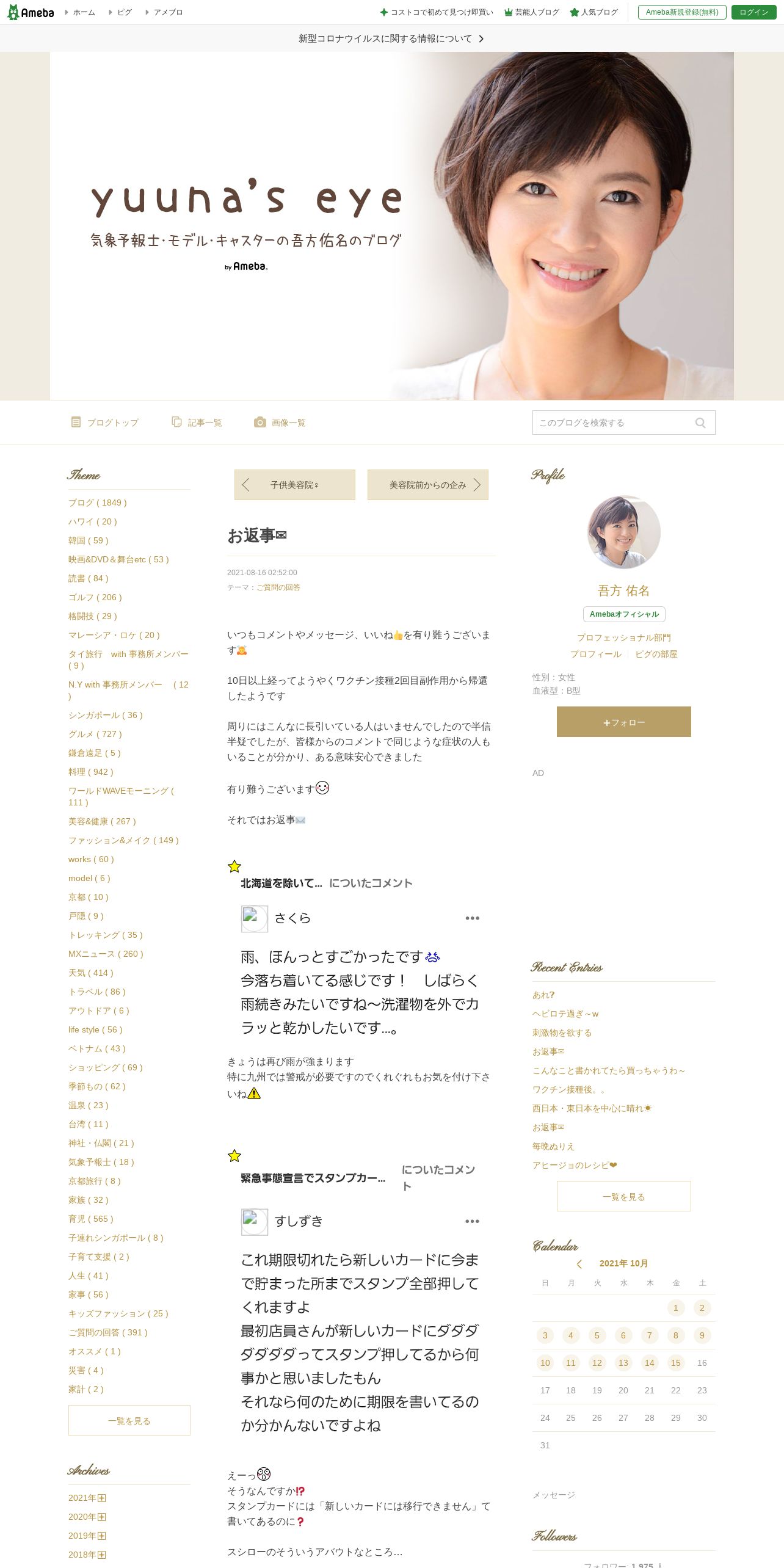Viewport: 784px width, 1568px height.
Task: Go to next post 美容院前からの企み
Action: pyautogui.click(x=428, y=485)
